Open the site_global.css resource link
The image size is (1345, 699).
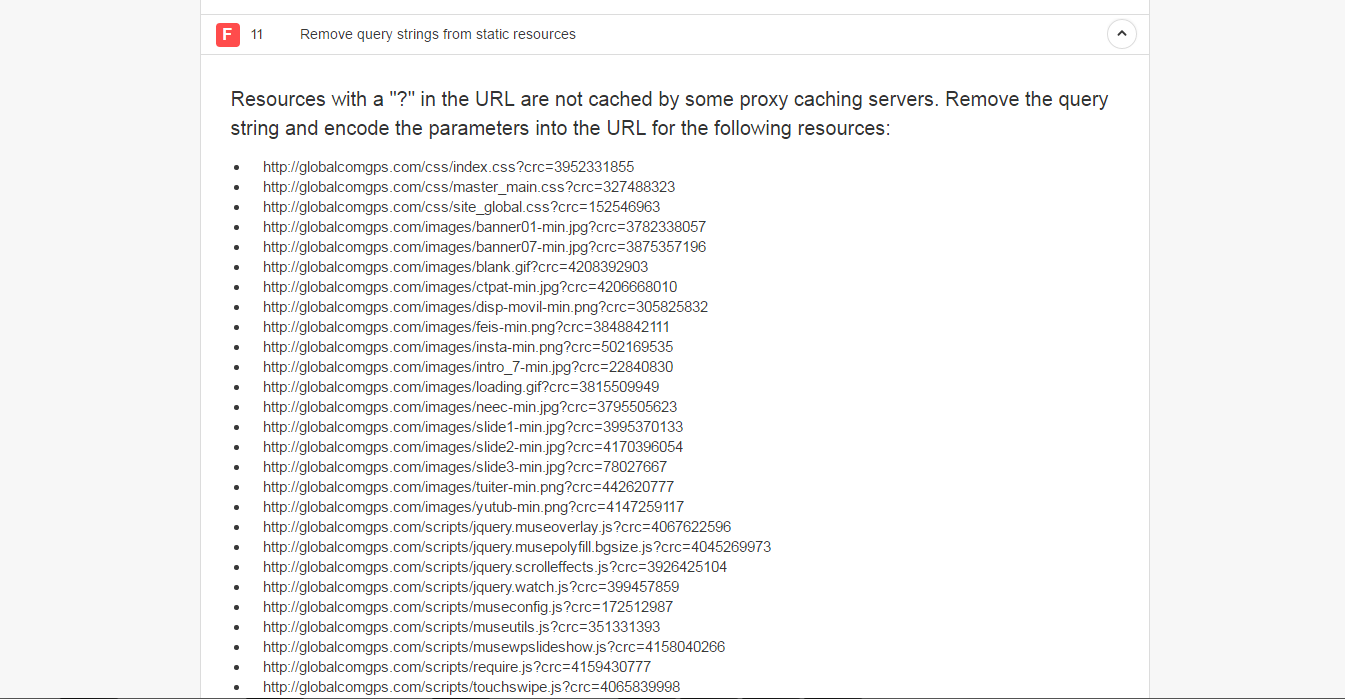(x=461, y=207)
